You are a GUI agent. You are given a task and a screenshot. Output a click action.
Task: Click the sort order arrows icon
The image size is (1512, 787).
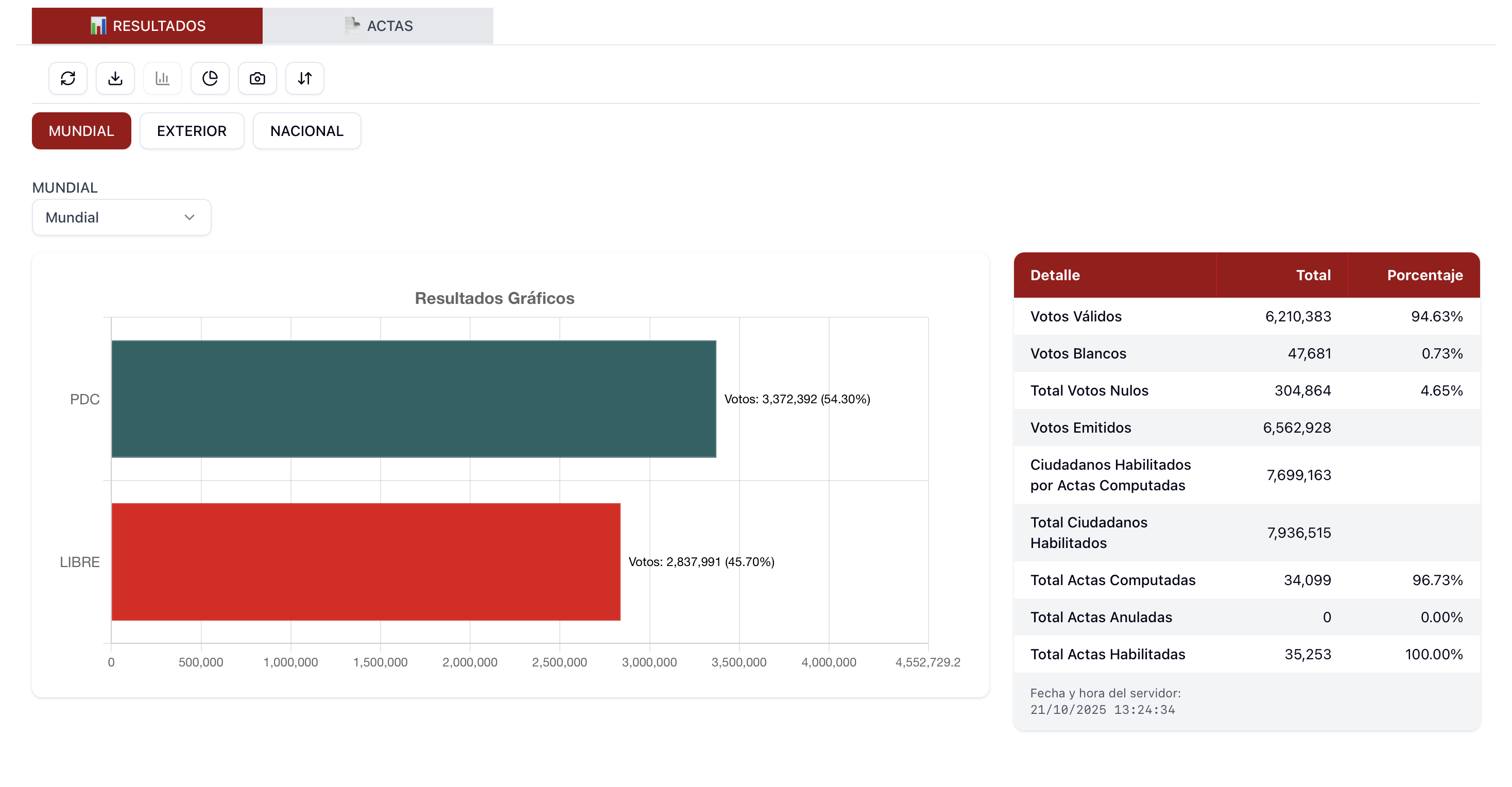(305, 78)
